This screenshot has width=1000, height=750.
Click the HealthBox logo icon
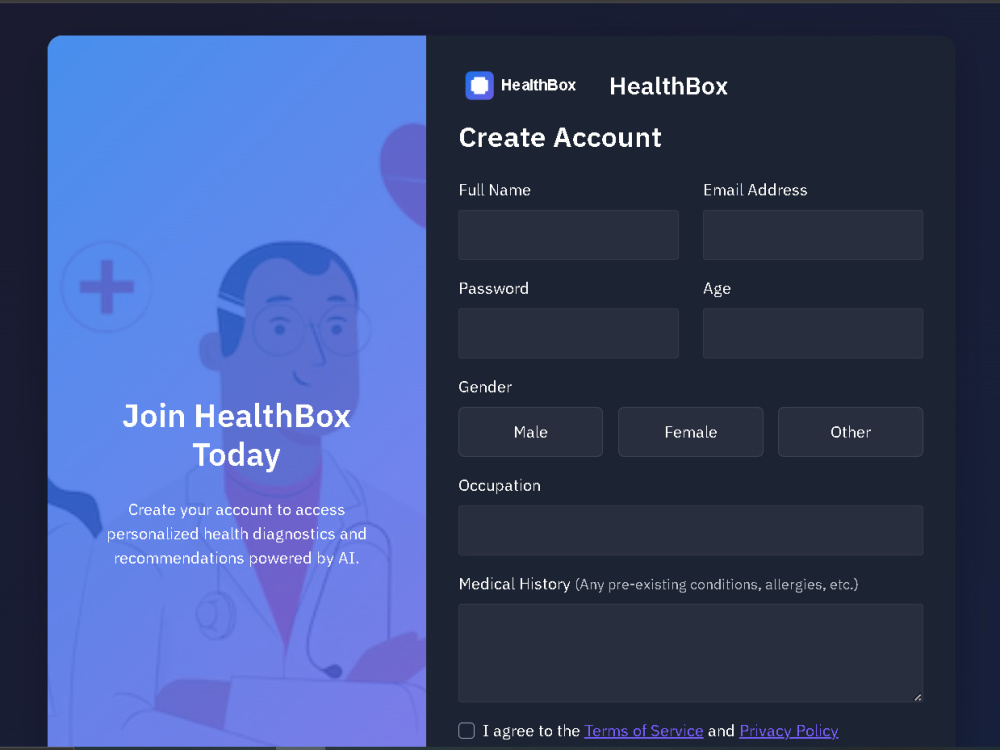pyautogui.click(x=479, y=85)
